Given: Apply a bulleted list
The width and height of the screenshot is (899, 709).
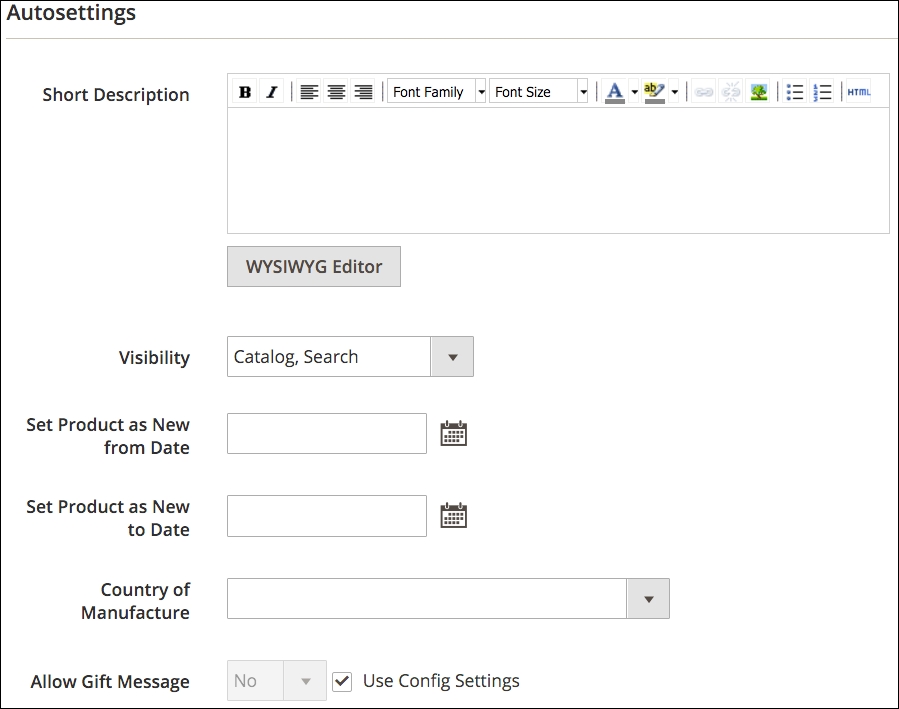Looking at the screenshot, I should click(795, 91).
